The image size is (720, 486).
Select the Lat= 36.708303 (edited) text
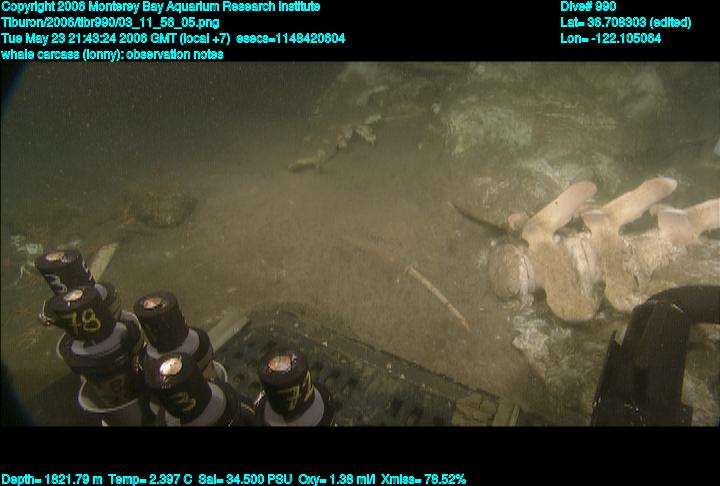point(626,22)
